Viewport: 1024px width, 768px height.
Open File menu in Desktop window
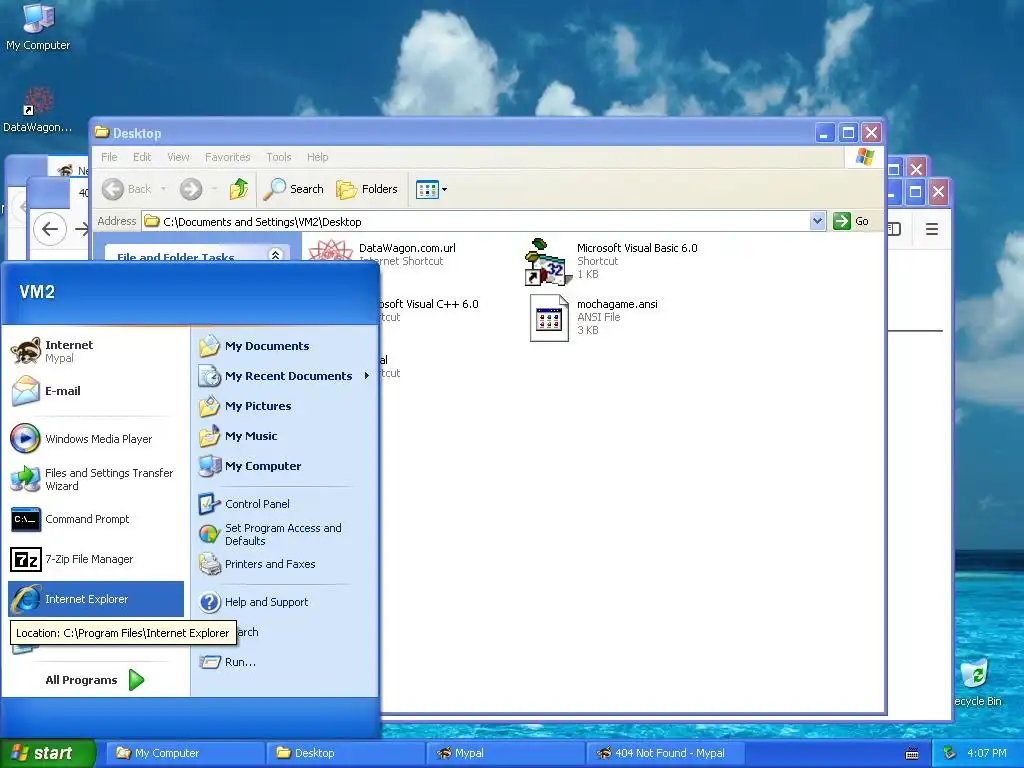pos(109,157)
